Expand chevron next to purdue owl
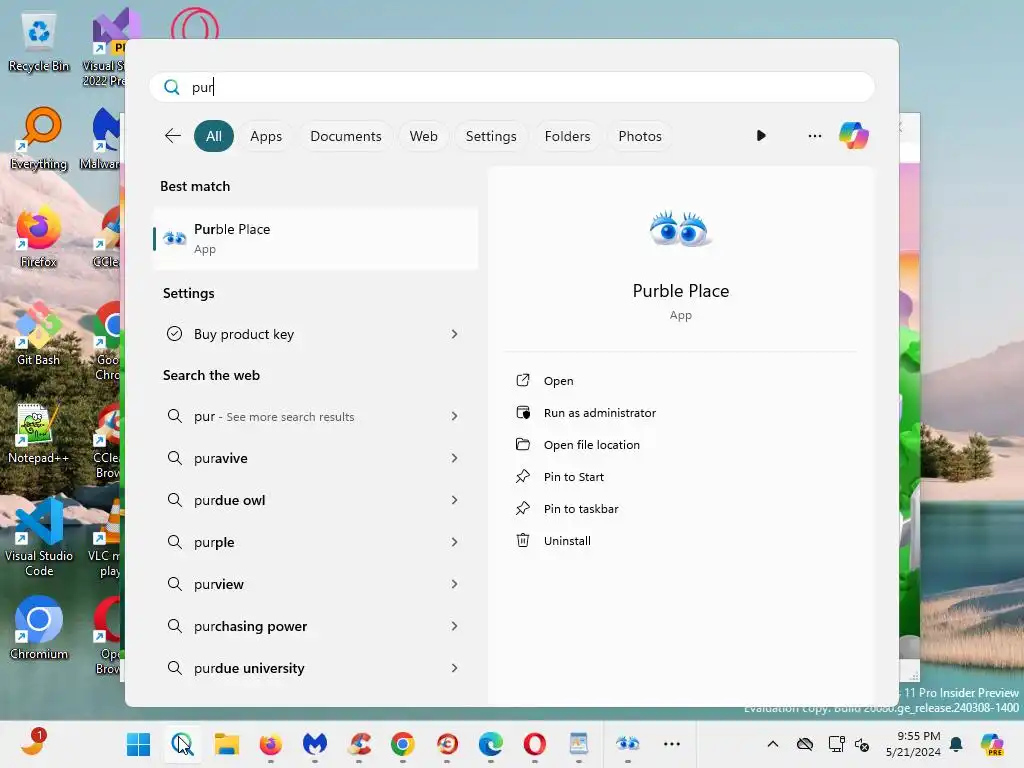The height and width of the screenshot is (768, 1024). point(455,500)
